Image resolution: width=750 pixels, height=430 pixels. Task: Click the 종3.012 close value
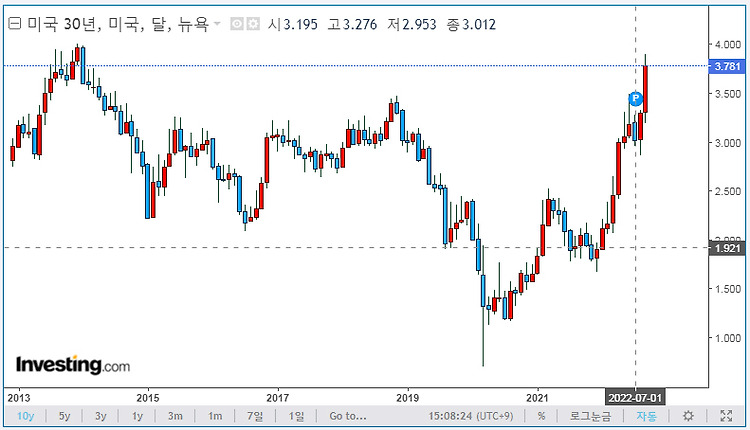[x=471, y=24]
